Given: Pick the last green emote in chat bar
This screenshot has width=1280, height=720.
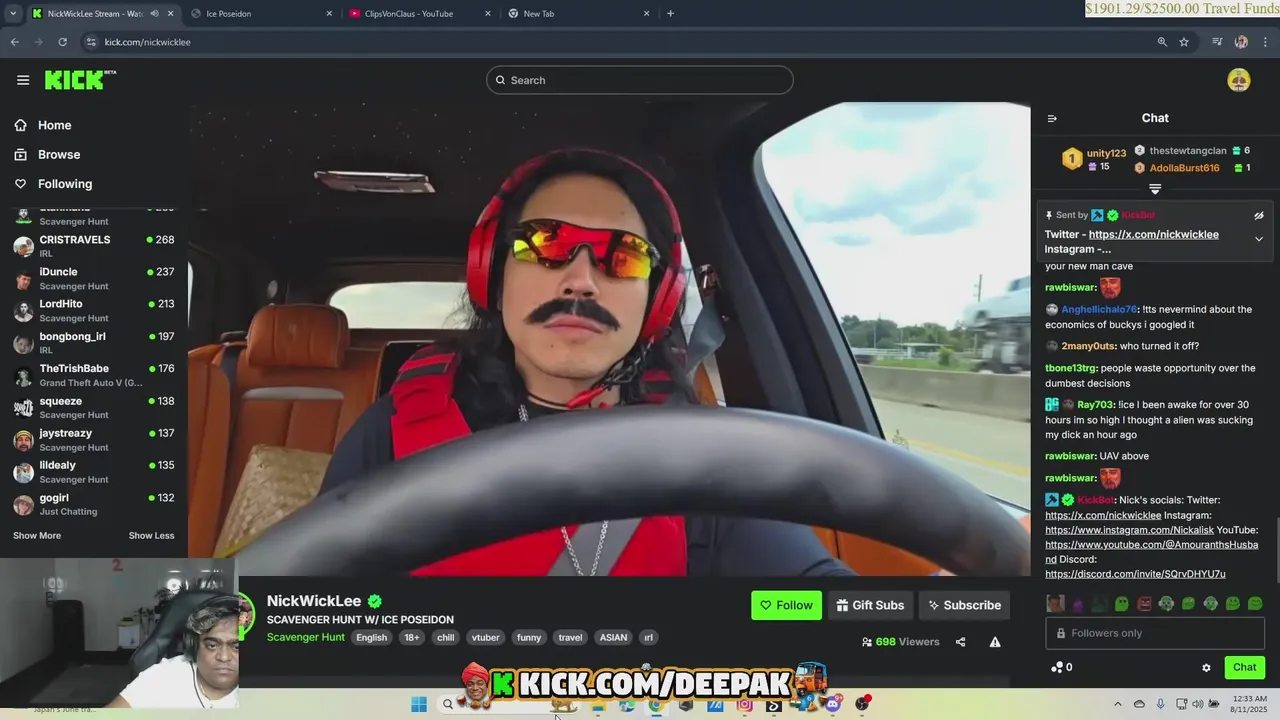Looking at the screenshot, I should point(1255,603).
